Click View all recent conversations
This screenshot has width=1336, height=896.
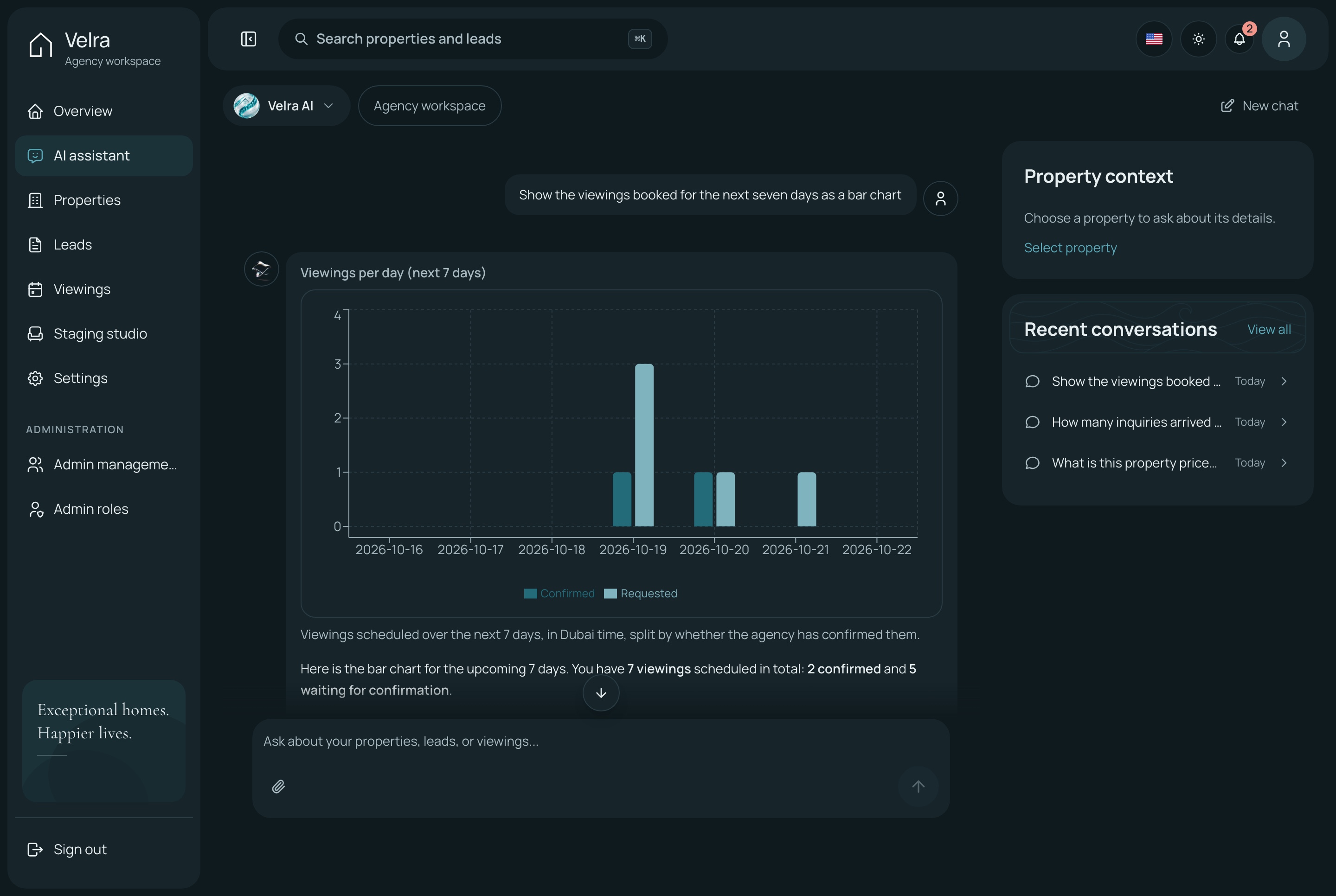[1269, 329]
